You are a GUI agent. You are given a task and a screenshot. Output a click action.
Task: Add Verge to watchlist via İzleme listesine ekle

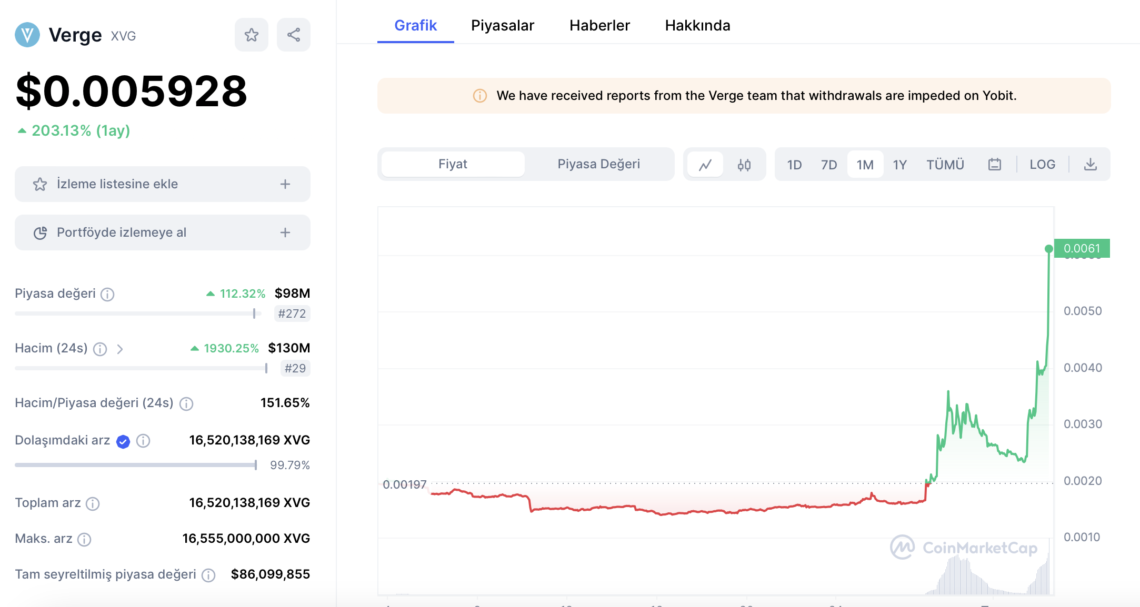[162, 184]
